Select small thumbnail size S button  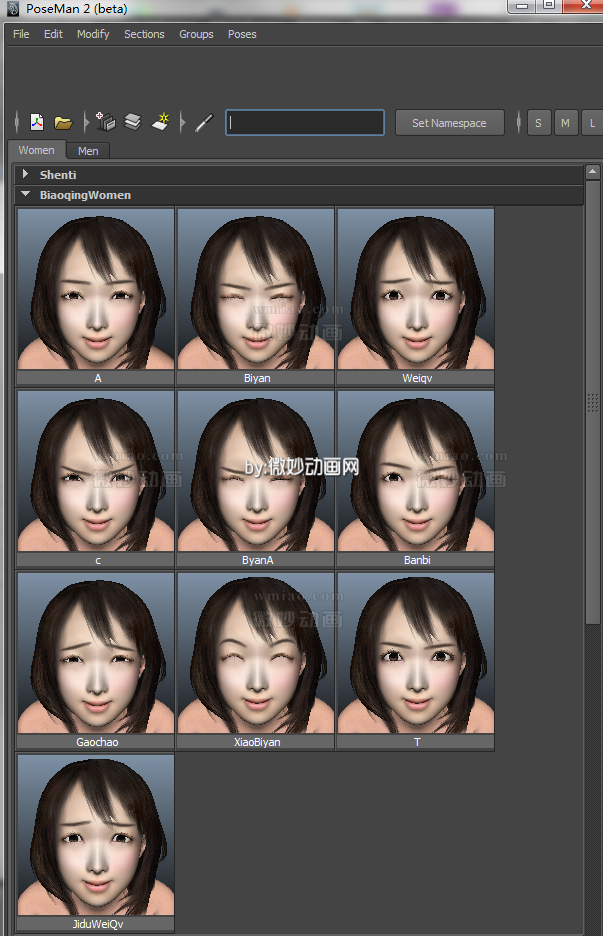pos(538,123)
